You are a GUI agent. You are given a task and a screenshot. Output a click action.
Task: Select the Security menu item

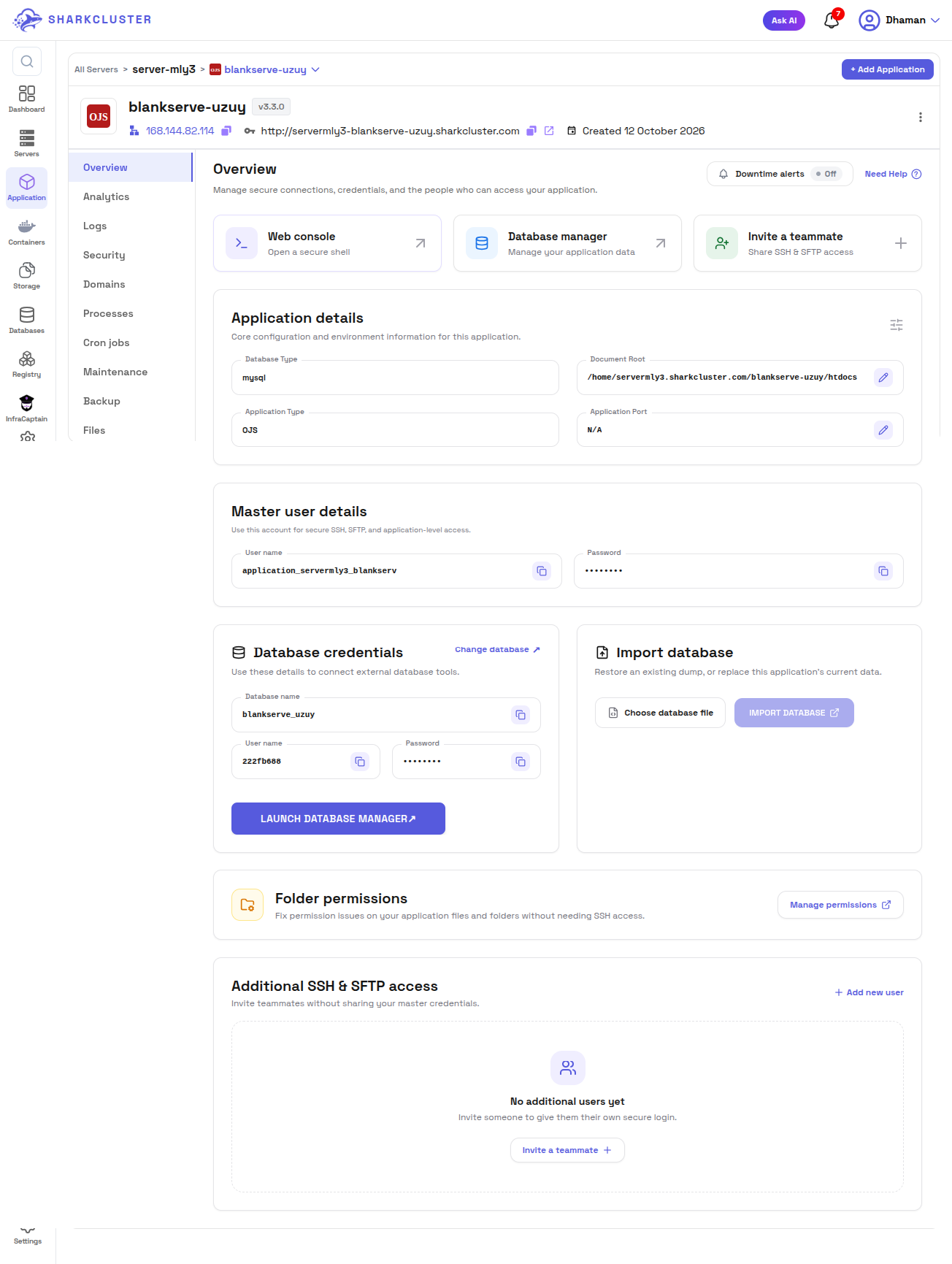pyautogui.click(x=131, y=255)
